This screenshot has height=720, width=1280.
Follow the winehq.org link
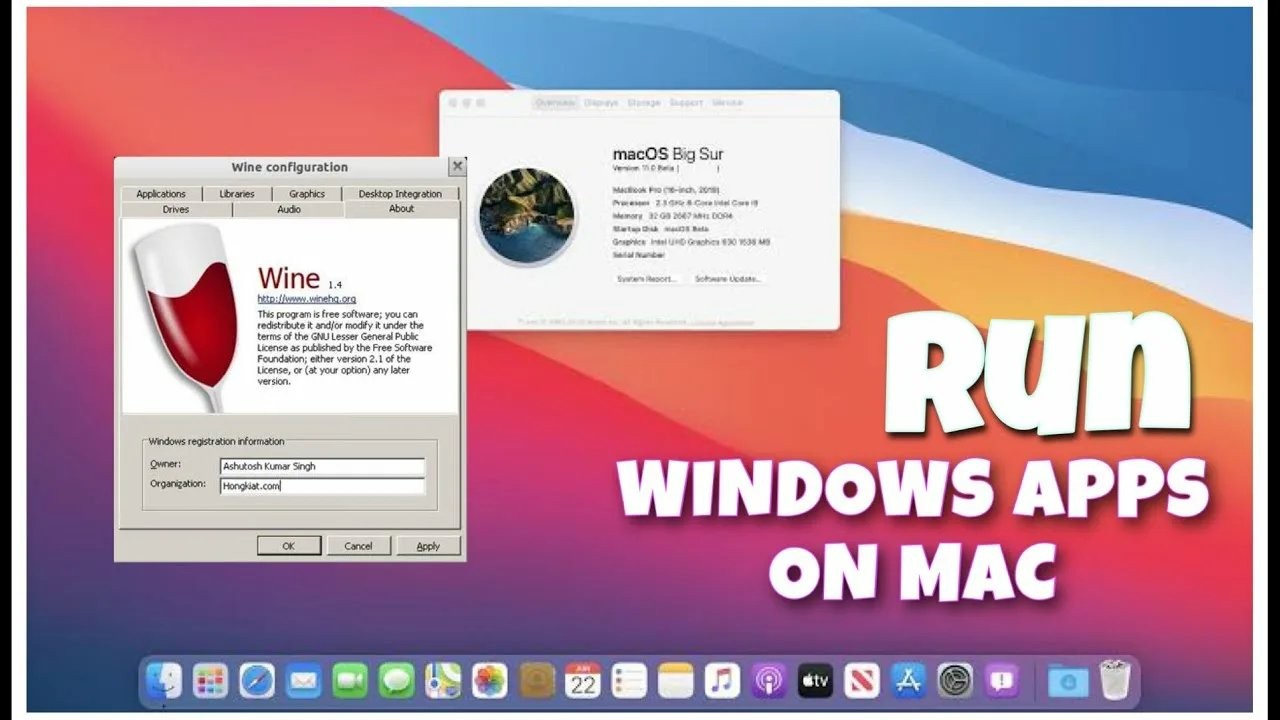point(307,299)
